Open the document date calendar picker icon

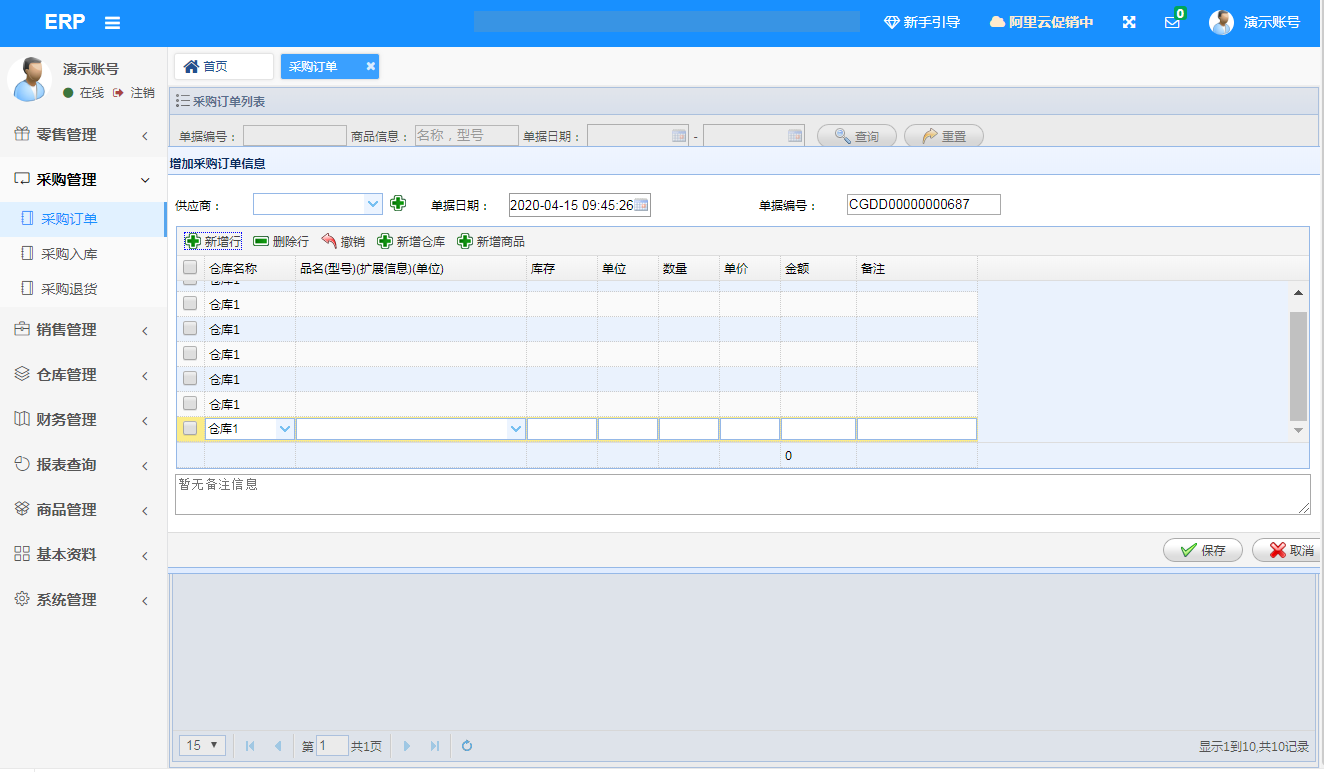(x=641, y=205)
